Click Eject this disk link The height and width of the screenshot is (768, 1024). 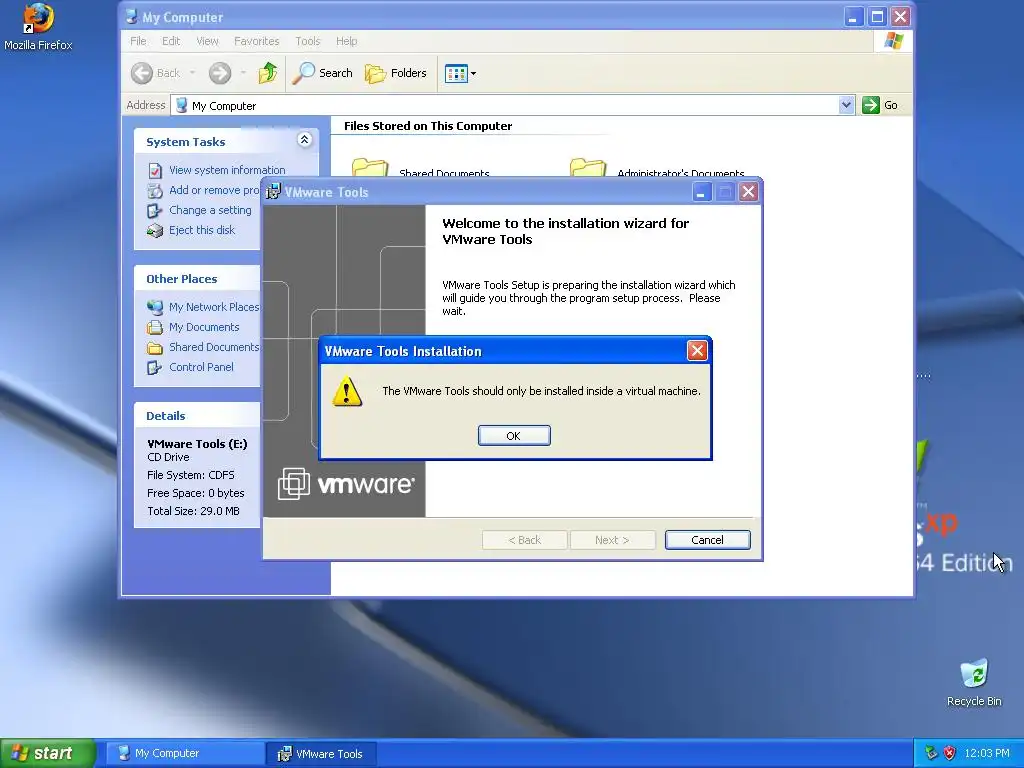click(202, 230)
